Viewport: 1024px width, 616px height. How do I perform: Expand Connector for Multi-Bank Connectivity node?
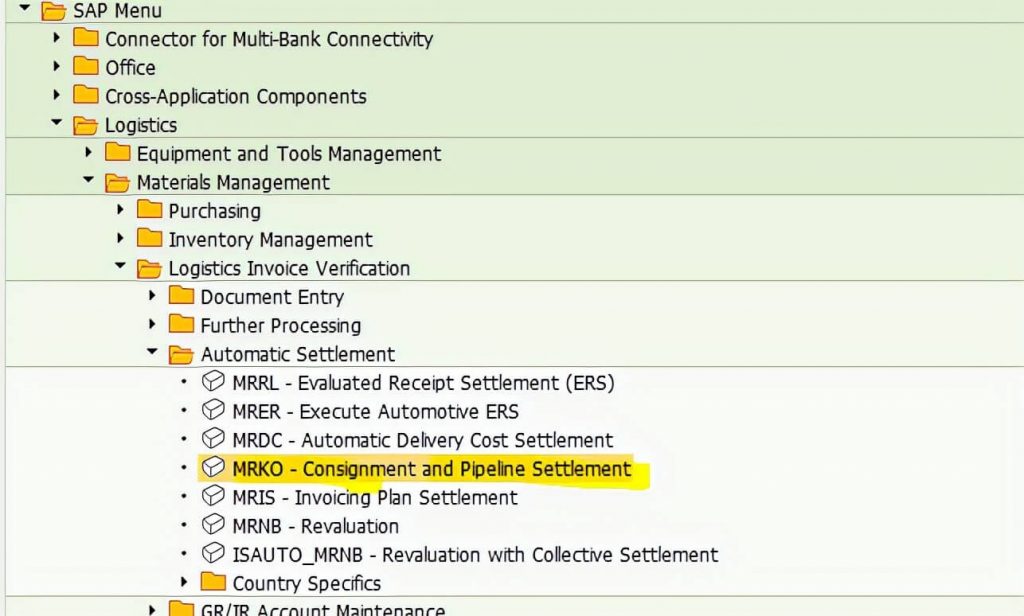57,38
